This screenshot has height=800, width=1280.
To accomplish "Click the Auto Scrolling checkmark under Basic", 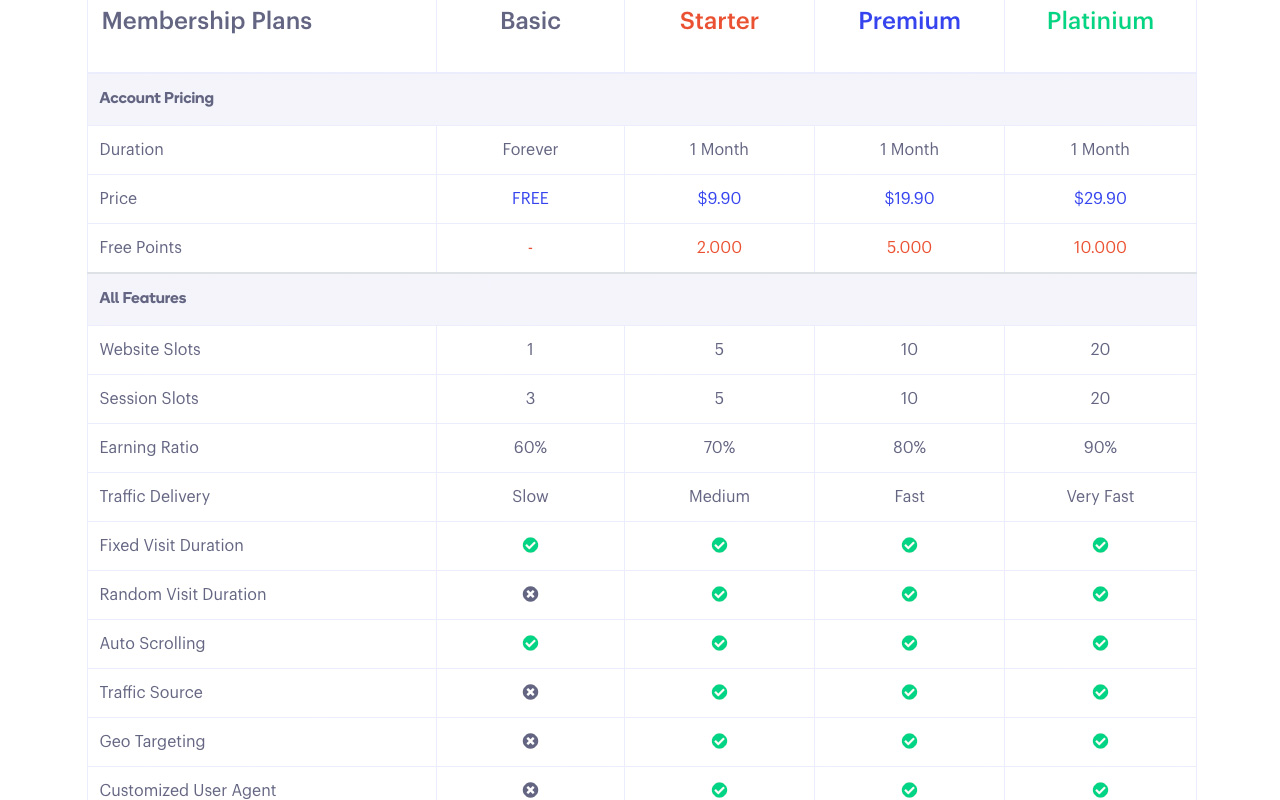I will click(x=530, y=643).
